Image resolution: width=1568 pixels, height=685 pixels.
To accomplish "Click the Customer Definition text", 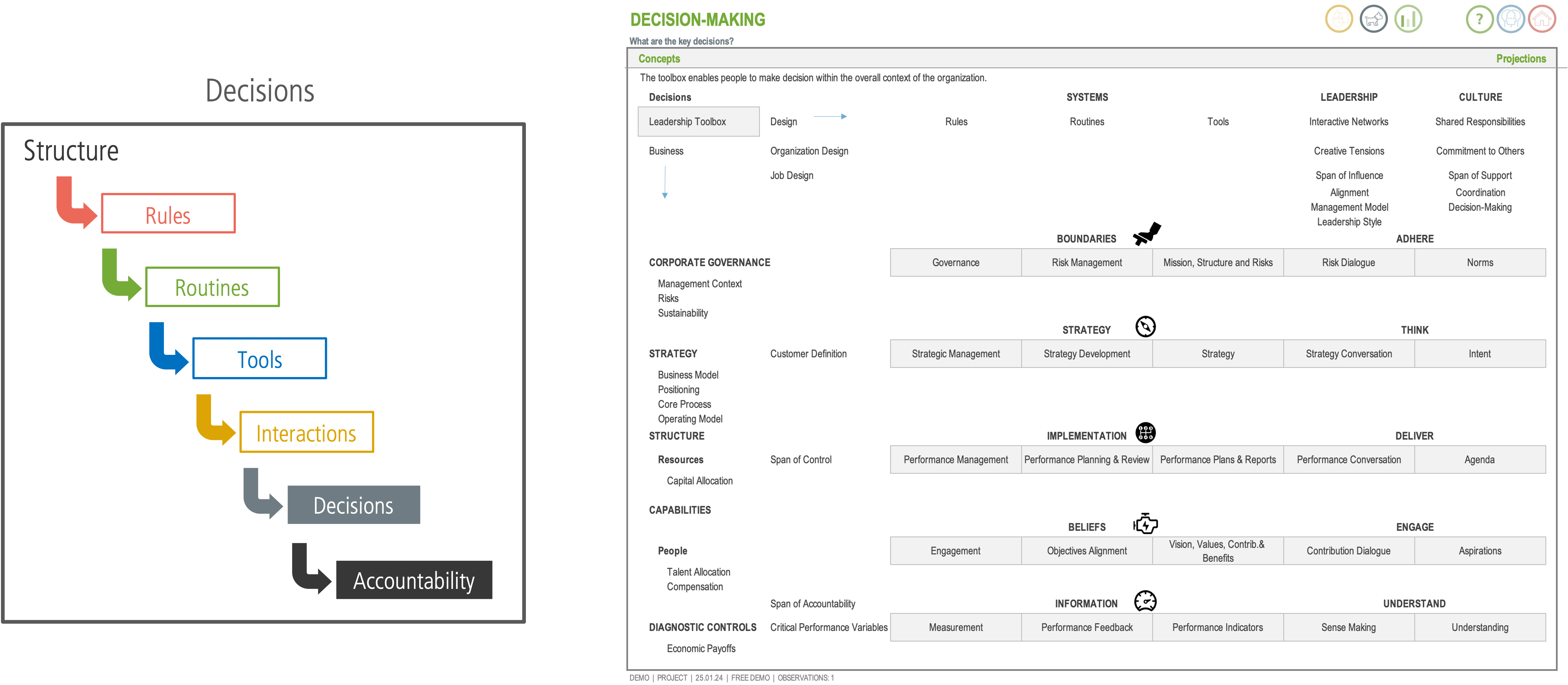I will pos(808,354).
